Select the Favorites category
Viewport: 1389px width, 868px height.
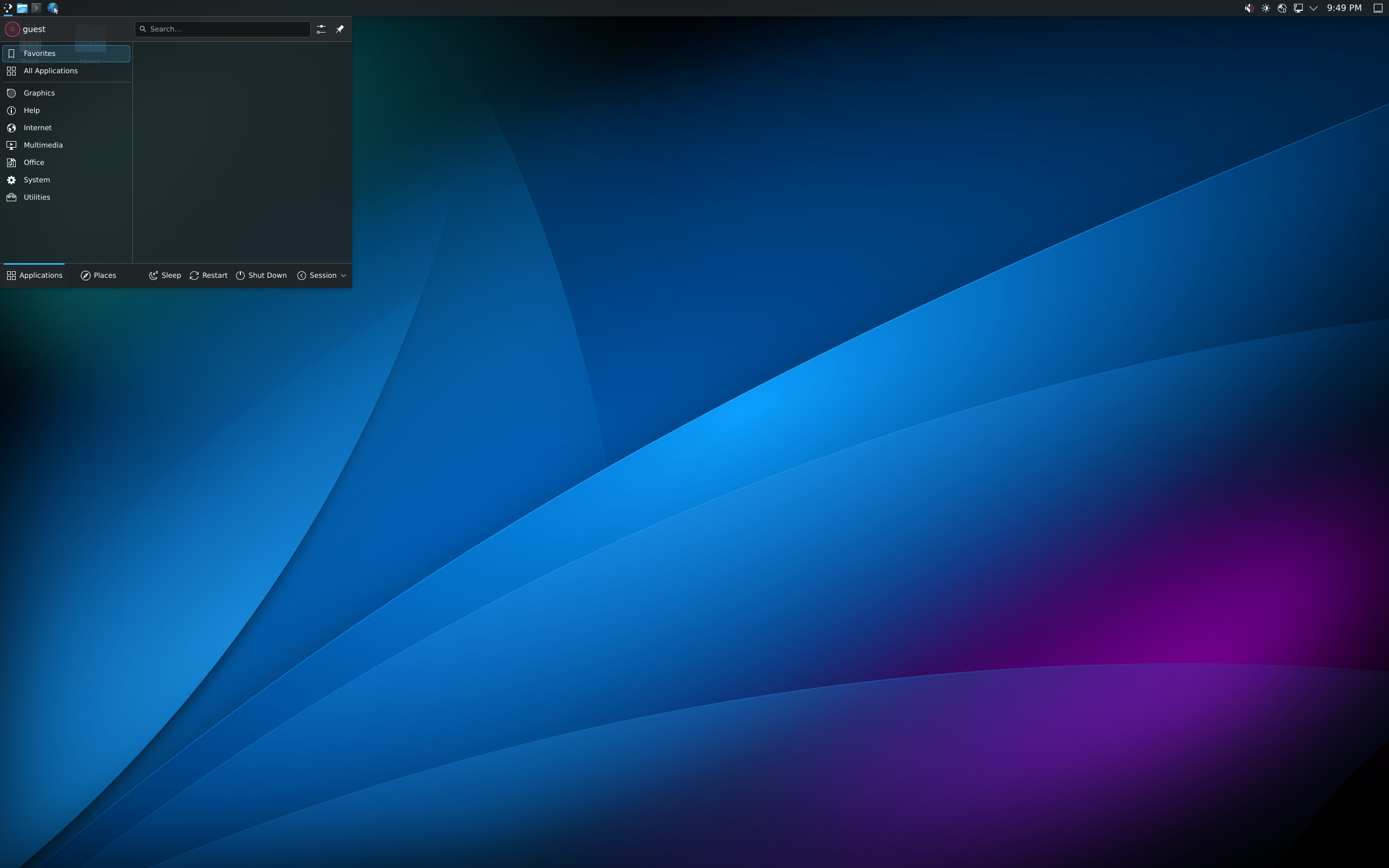click(x=66, y=53)
